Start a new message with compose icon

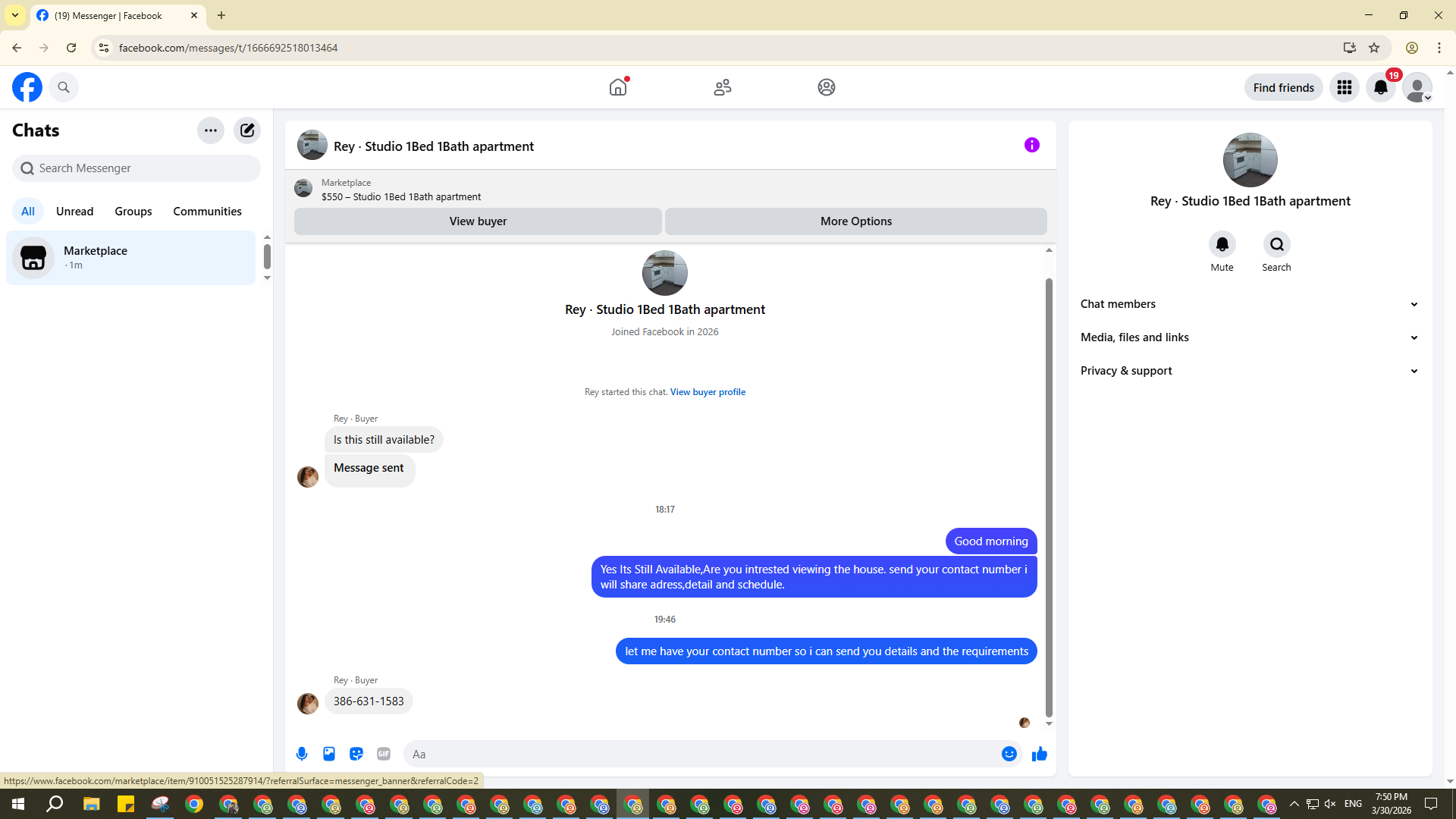pos(247,130)
